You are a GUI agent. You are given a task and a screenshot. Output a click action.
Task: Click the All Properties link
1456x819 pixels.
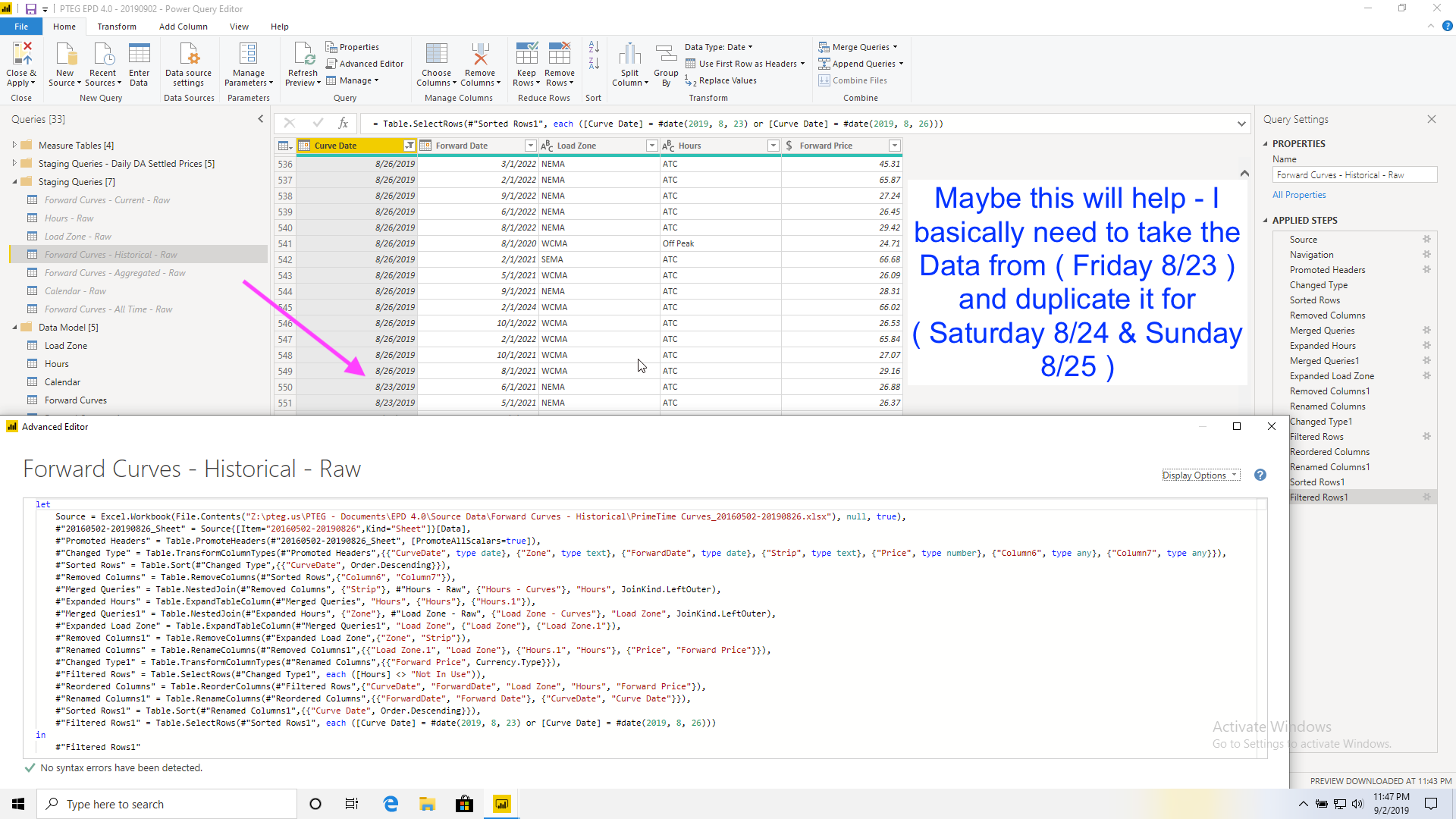click(x=1299, y=195)
